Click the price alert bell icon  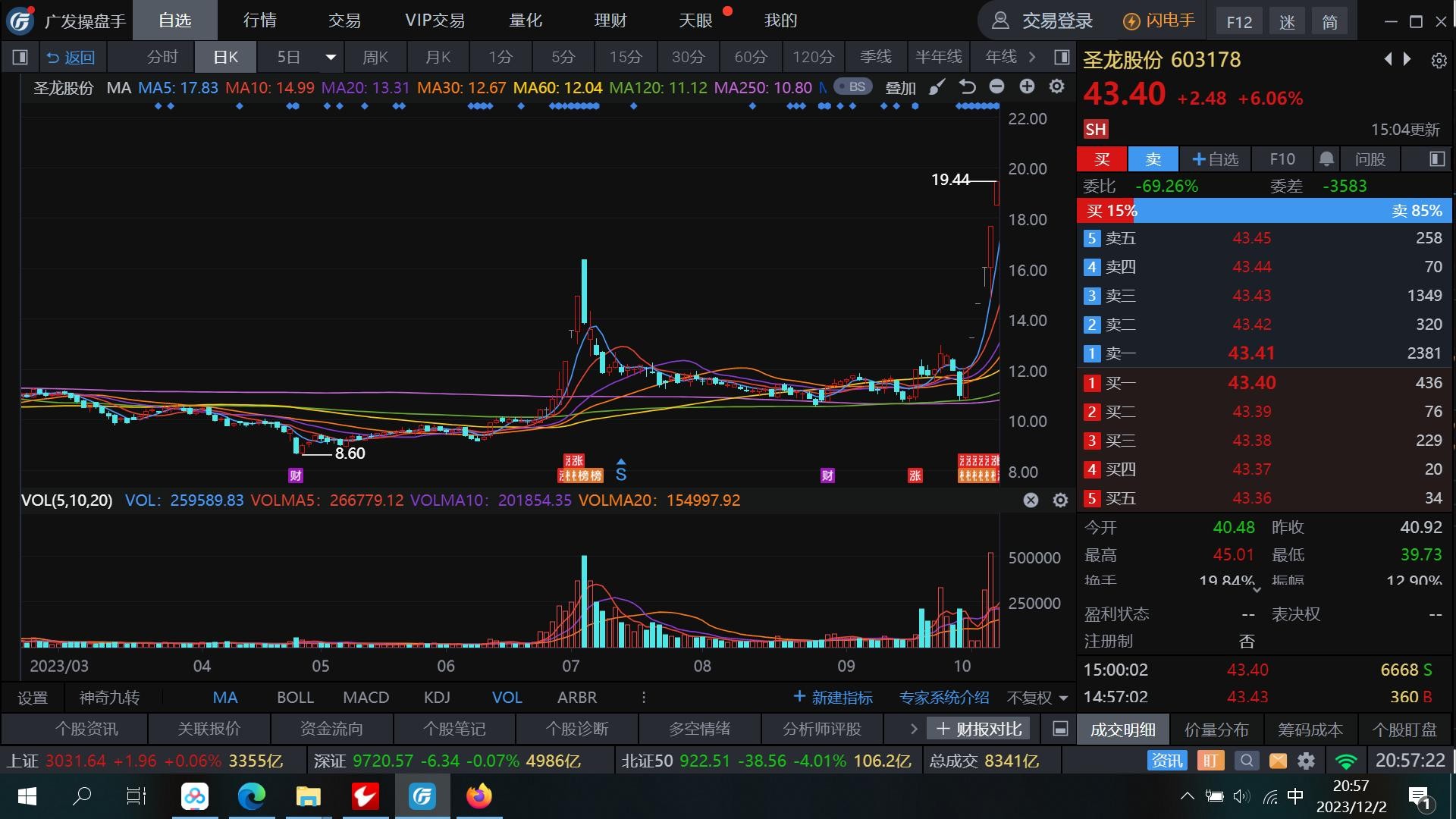point(1326,159)
